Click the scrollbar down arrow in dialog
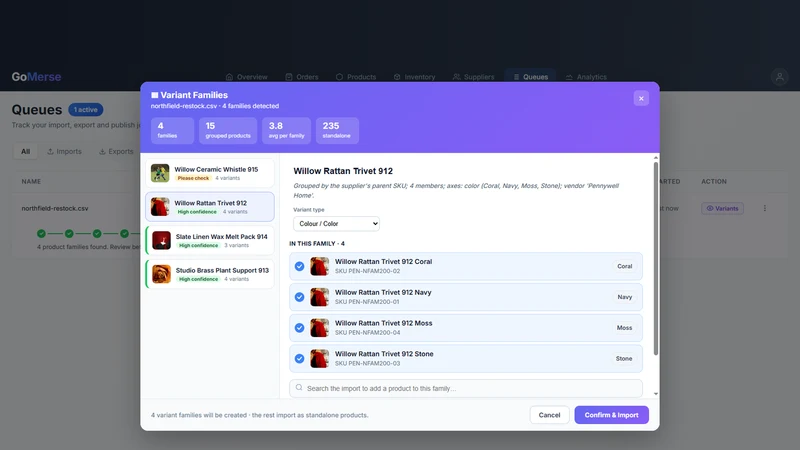This screenshot has height=450, width=800. point(656,394)
